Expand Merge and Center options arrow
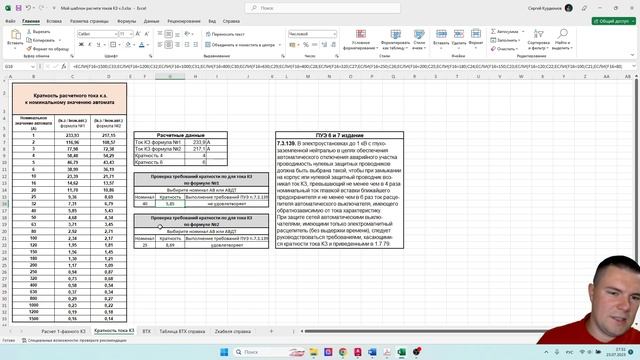Screen dimensions: 640x360 [x=280, y=45]
